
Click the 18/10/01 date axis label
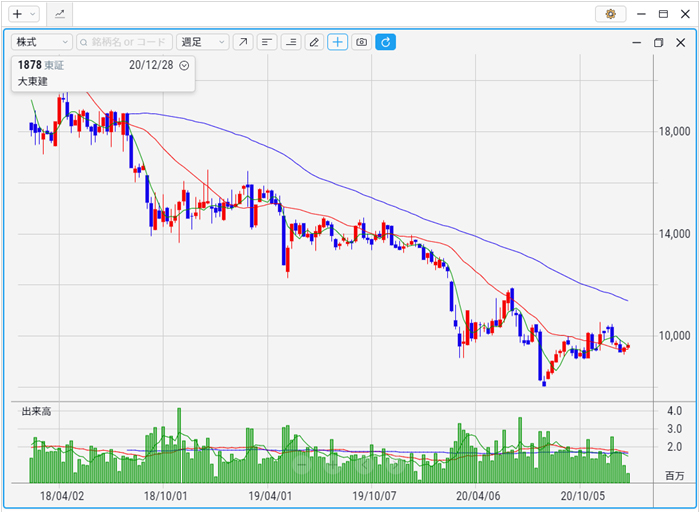167,494
